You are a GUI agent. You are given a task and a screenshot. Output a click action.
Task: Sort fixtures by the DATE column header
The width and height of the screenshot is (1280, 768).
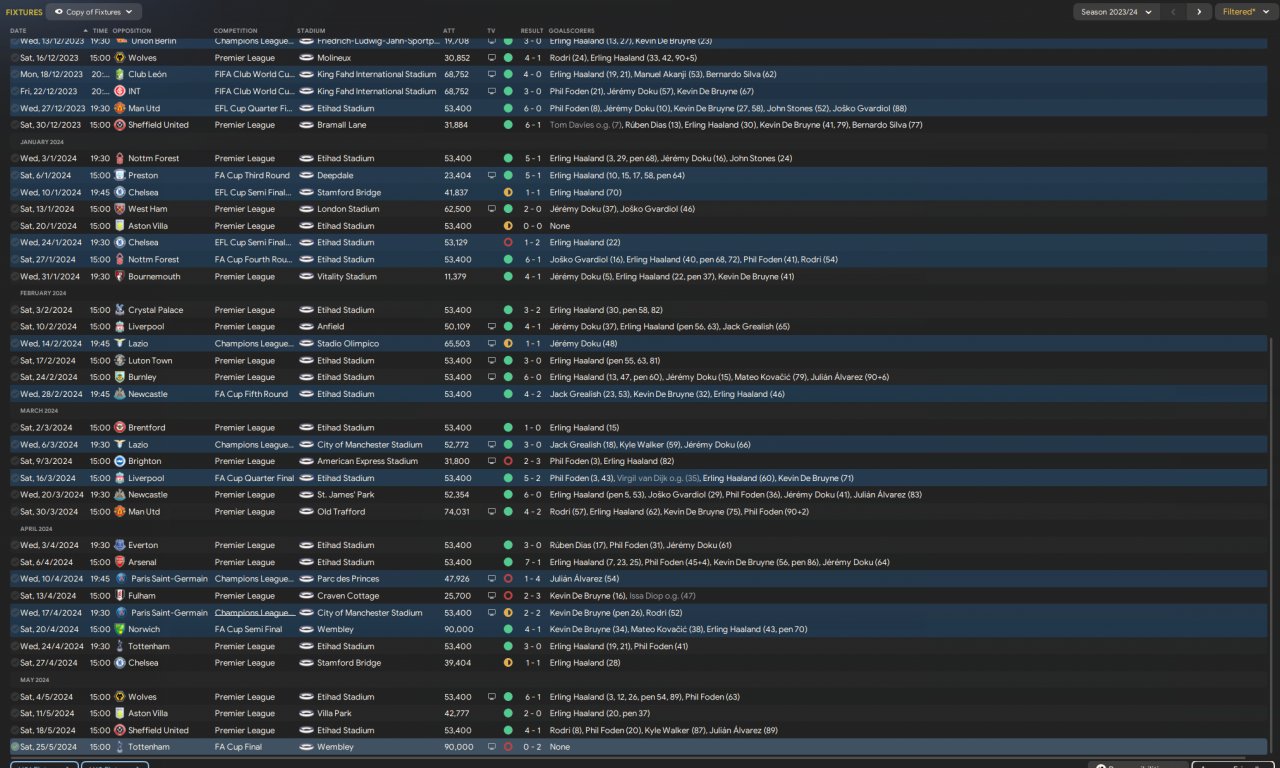point(19,31)
